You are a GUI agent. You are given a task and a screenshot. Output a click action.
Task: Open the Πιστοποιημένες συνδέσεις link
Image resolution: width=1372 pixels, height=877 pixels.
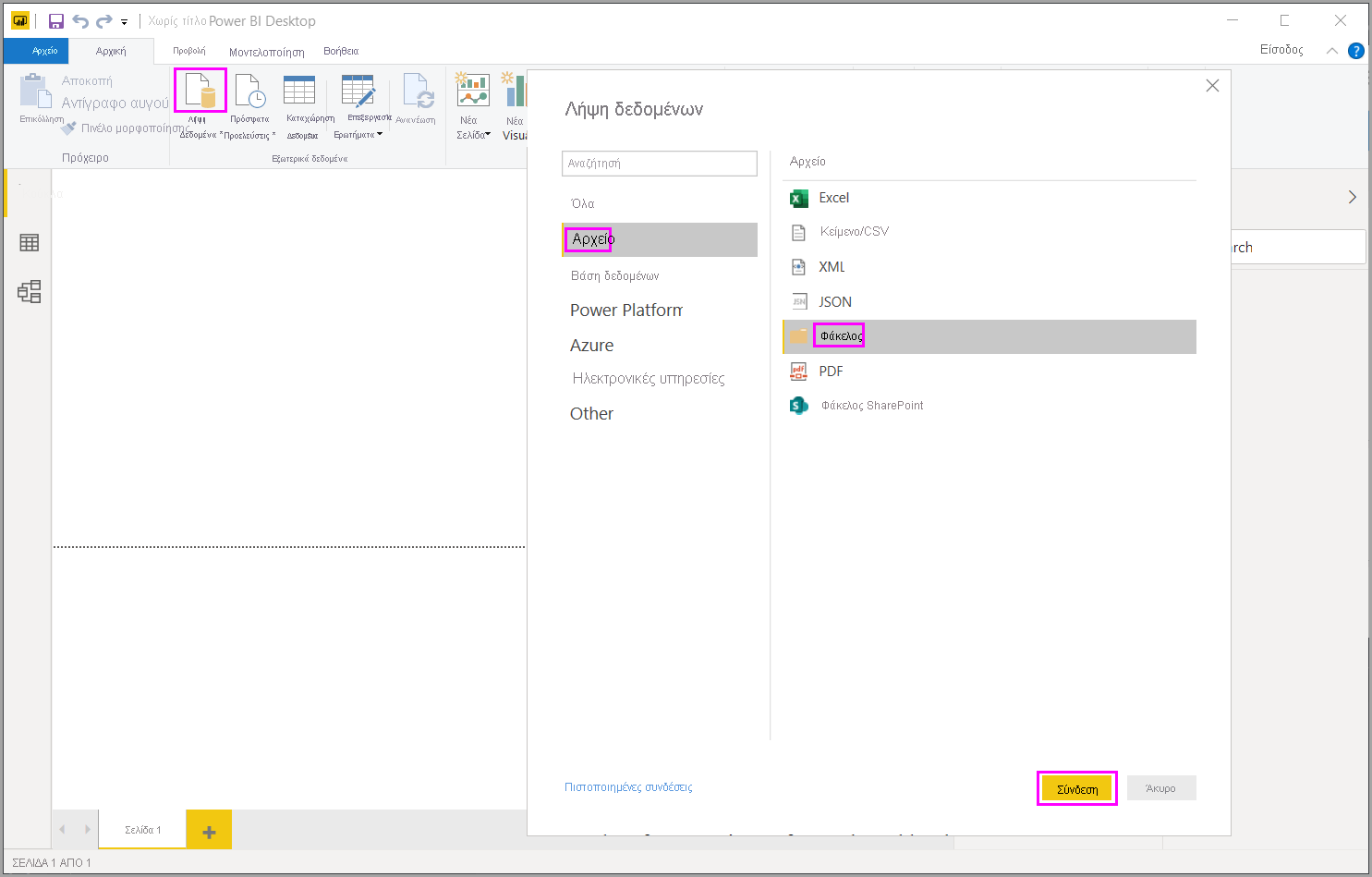pyautogui.click(x=628, y=787)
